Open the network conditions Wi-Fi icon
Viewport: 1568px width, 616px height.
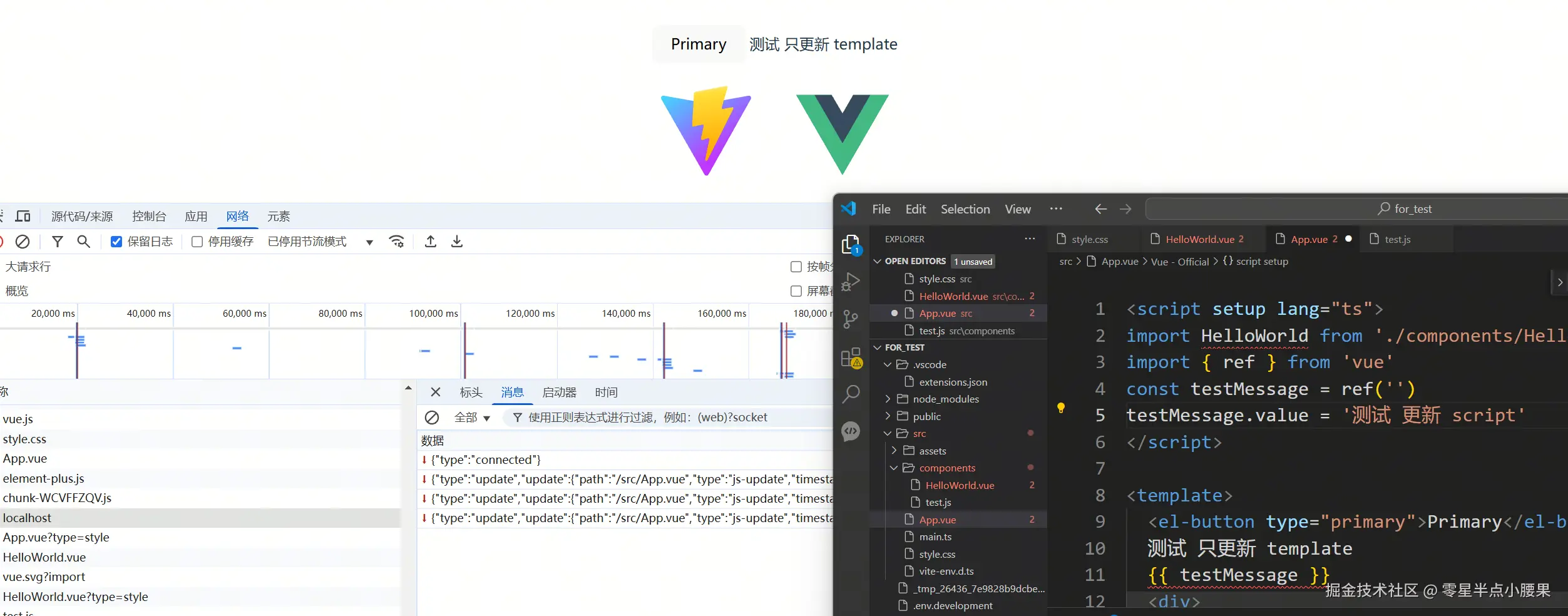[397, 242]
